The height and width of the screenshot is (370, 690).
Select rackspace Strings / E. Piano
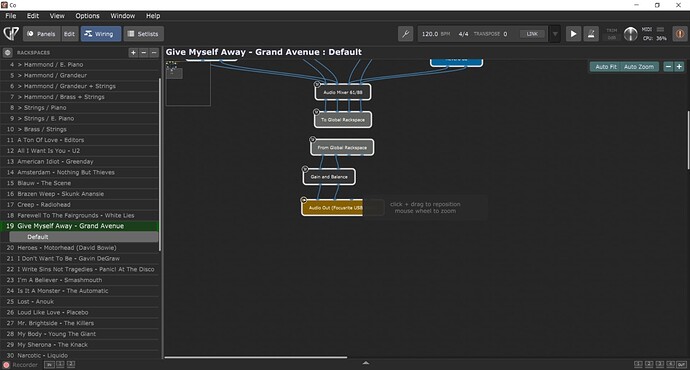pos(80,118)
